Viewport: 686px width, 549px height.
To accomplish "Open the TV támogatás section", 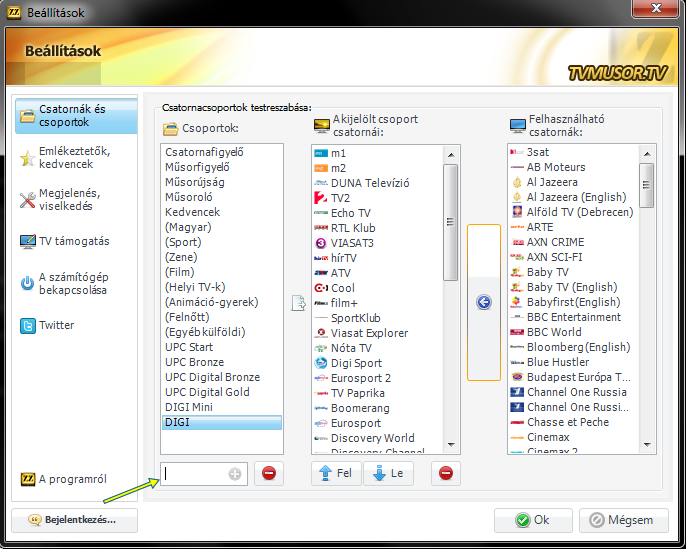I will pyautogui.click(x=74, y=241).
